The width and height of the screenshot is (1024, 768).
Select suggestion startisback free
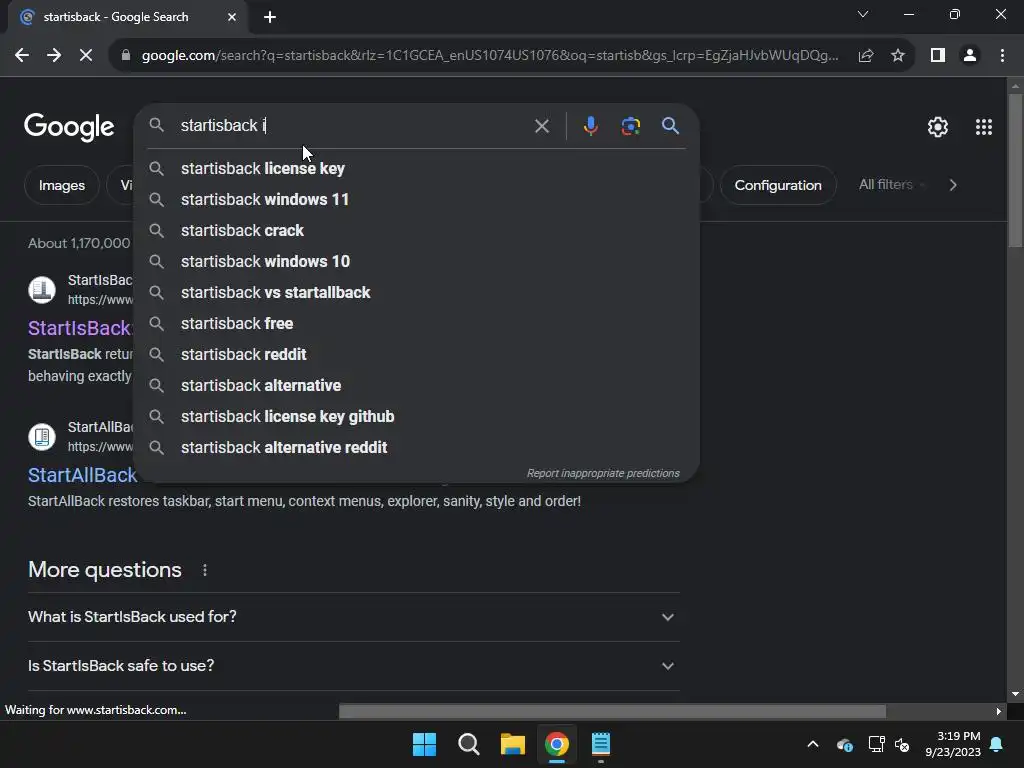[x=417, y=323]
